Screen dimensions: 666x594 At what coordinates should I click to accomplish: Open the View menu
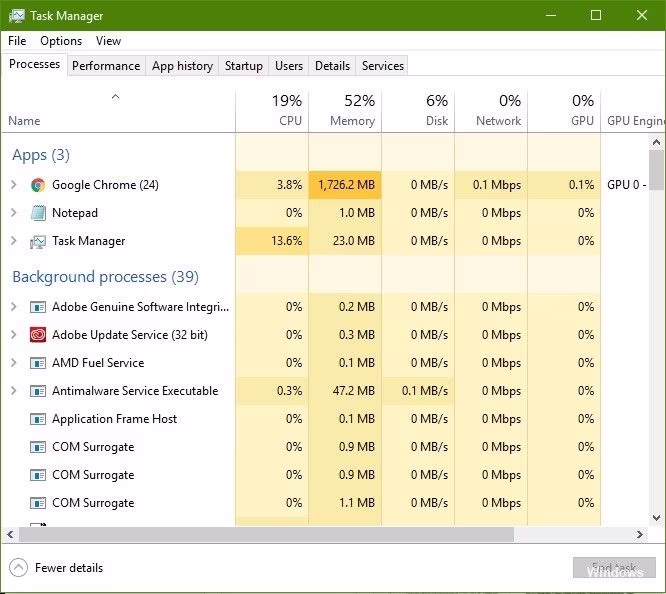pos(108,41)
